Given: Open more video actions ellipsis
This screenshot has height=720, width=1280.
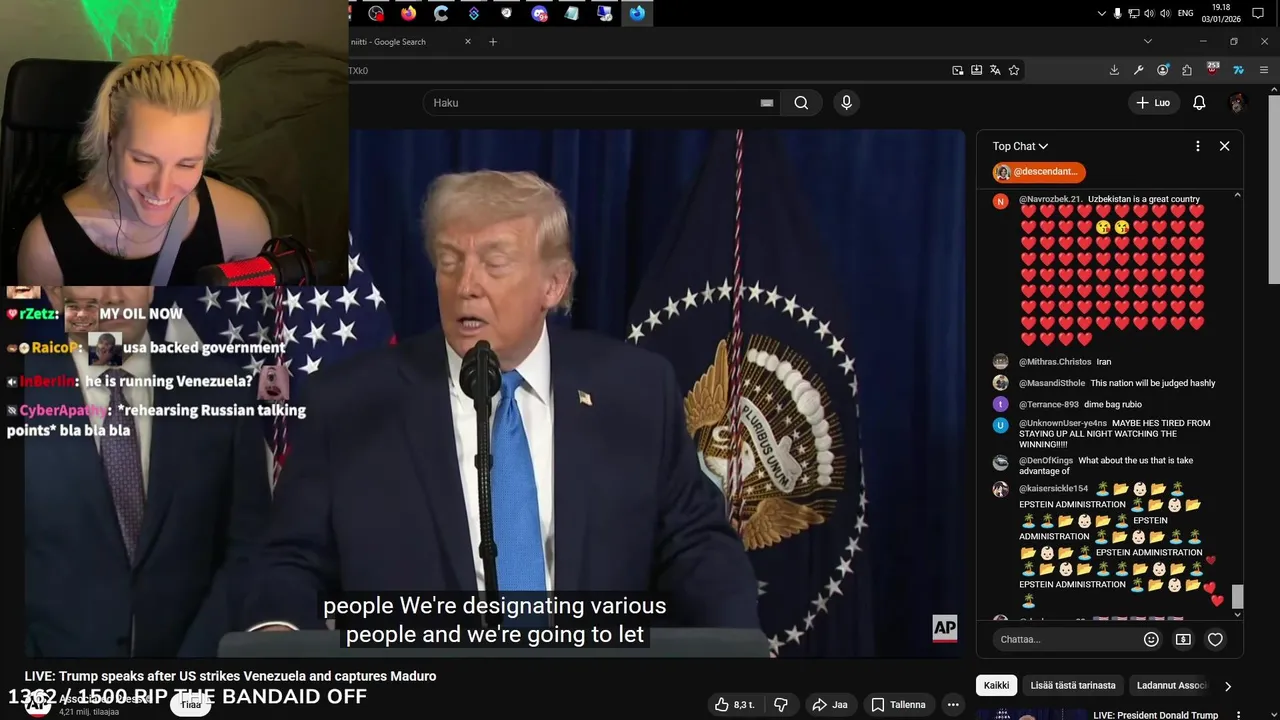Looking at the screenshot, I should tap(953, 705).
